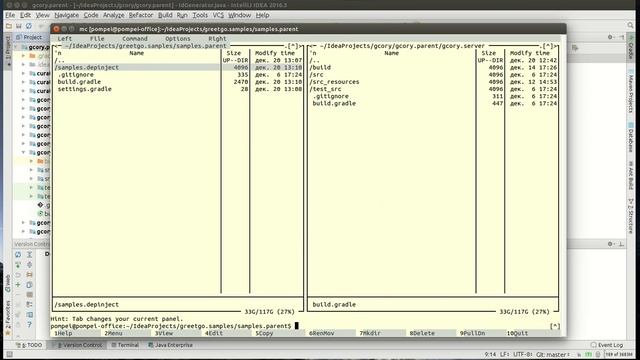
Task: Open the Command menu in Midnight Commander
Action: coord(135,38)
